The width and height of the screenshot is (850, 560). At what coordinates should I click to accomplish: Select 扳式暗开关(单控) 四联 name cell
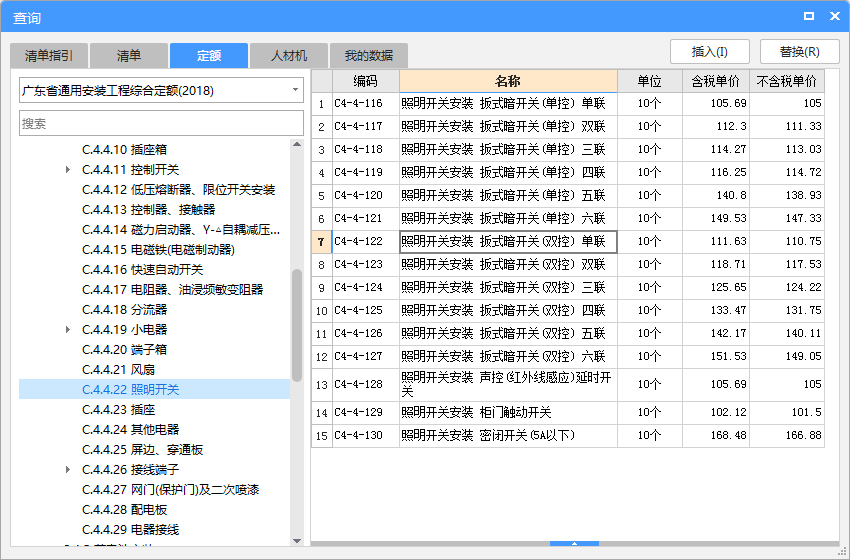[508, 172]
